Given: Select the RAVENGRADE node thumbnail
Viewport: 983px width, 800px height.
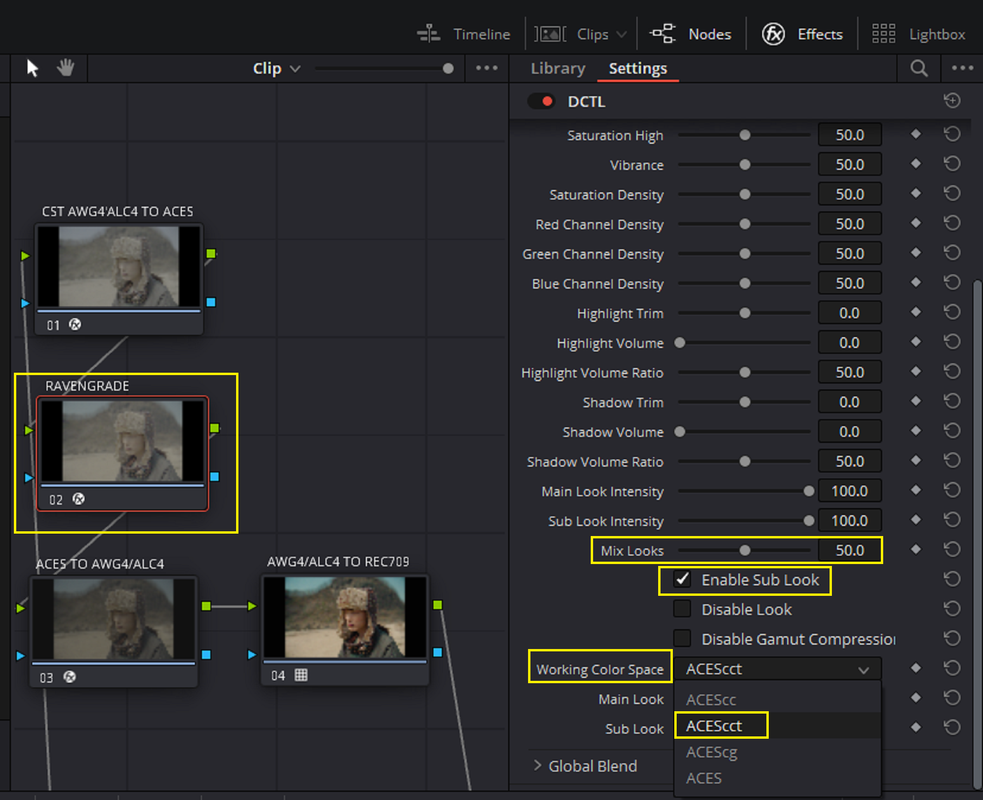Looking at the screenshot, I should tap(123, 441).
